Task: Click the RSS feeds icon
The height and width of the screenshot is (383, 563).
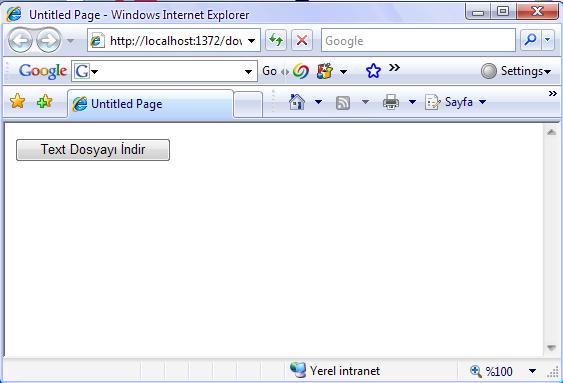Action: click(343, 103)
